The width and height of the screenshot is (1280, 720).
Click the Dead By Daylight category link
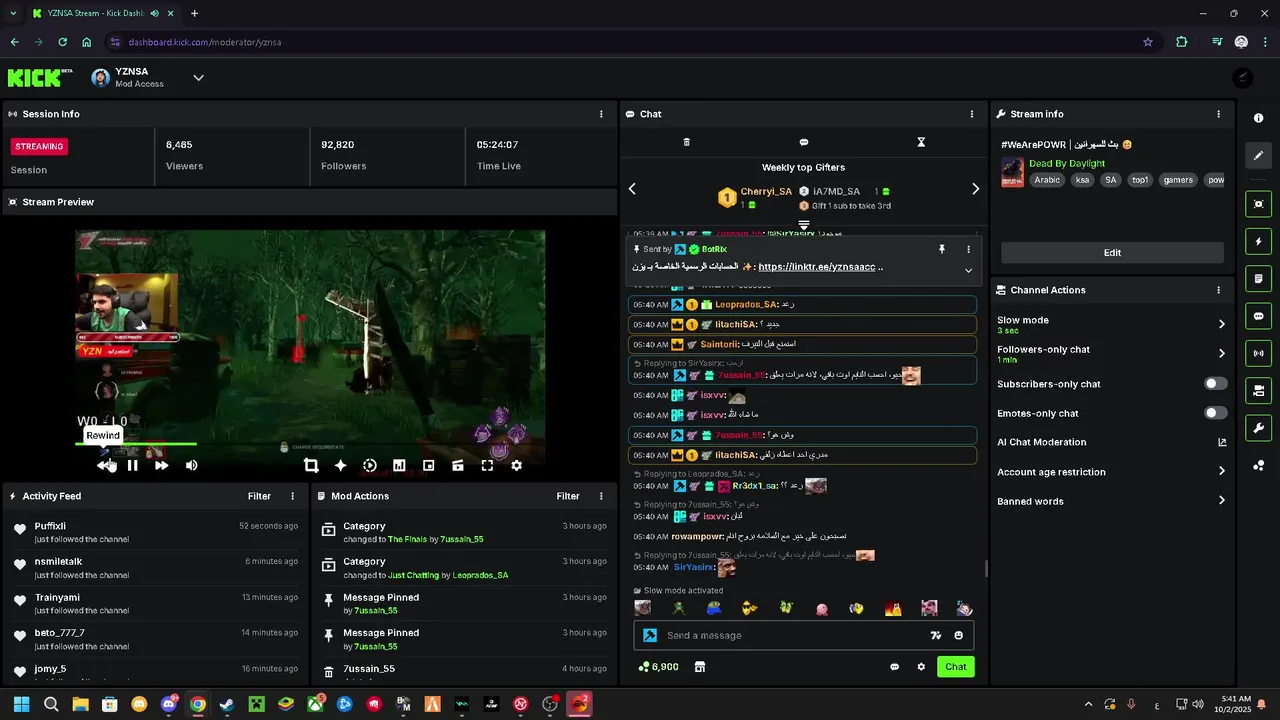1067,163
